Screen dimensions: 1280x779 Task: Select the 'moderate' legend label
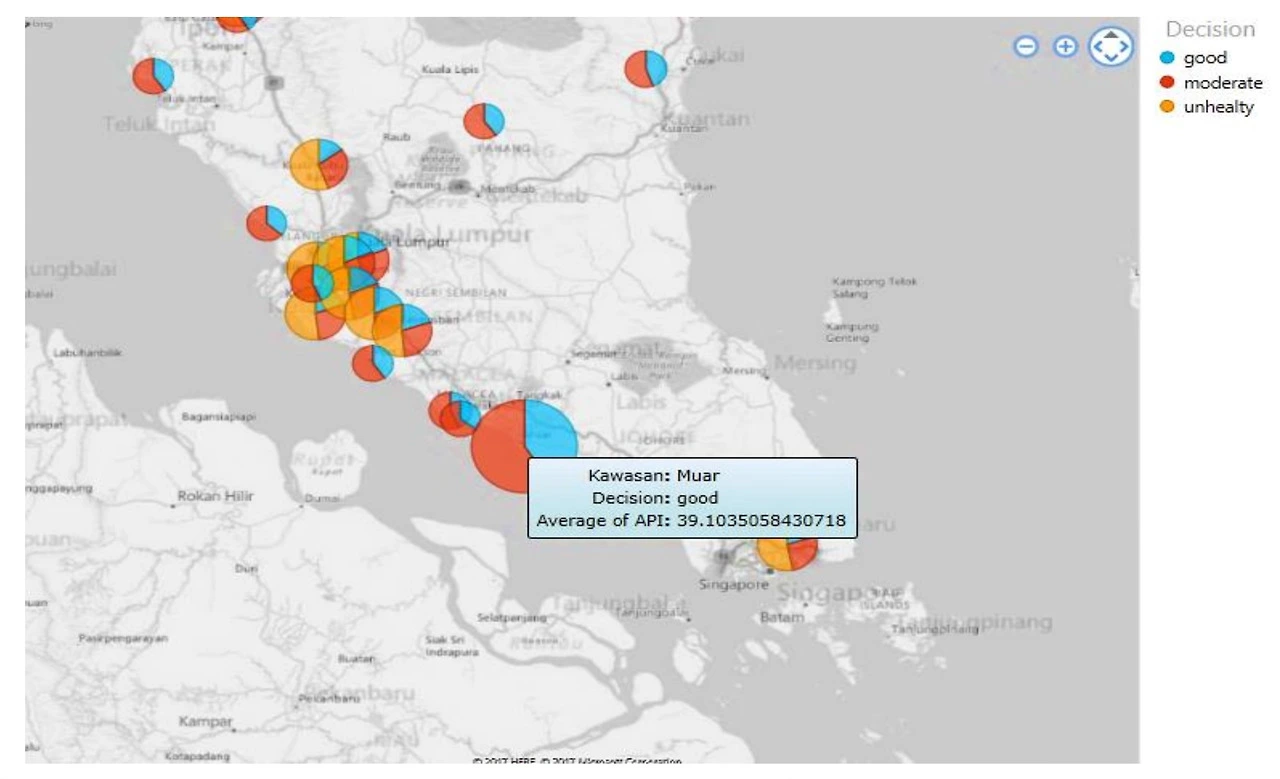1223,83
